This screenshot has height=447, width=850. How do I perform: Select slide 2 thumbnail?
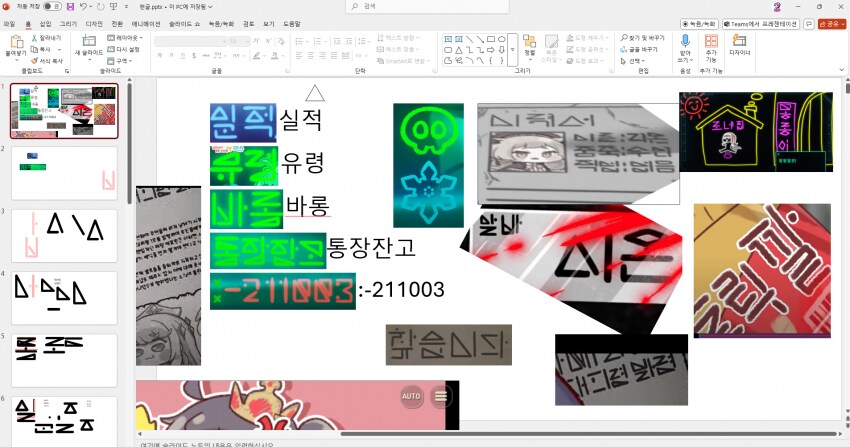coord(64,173)
